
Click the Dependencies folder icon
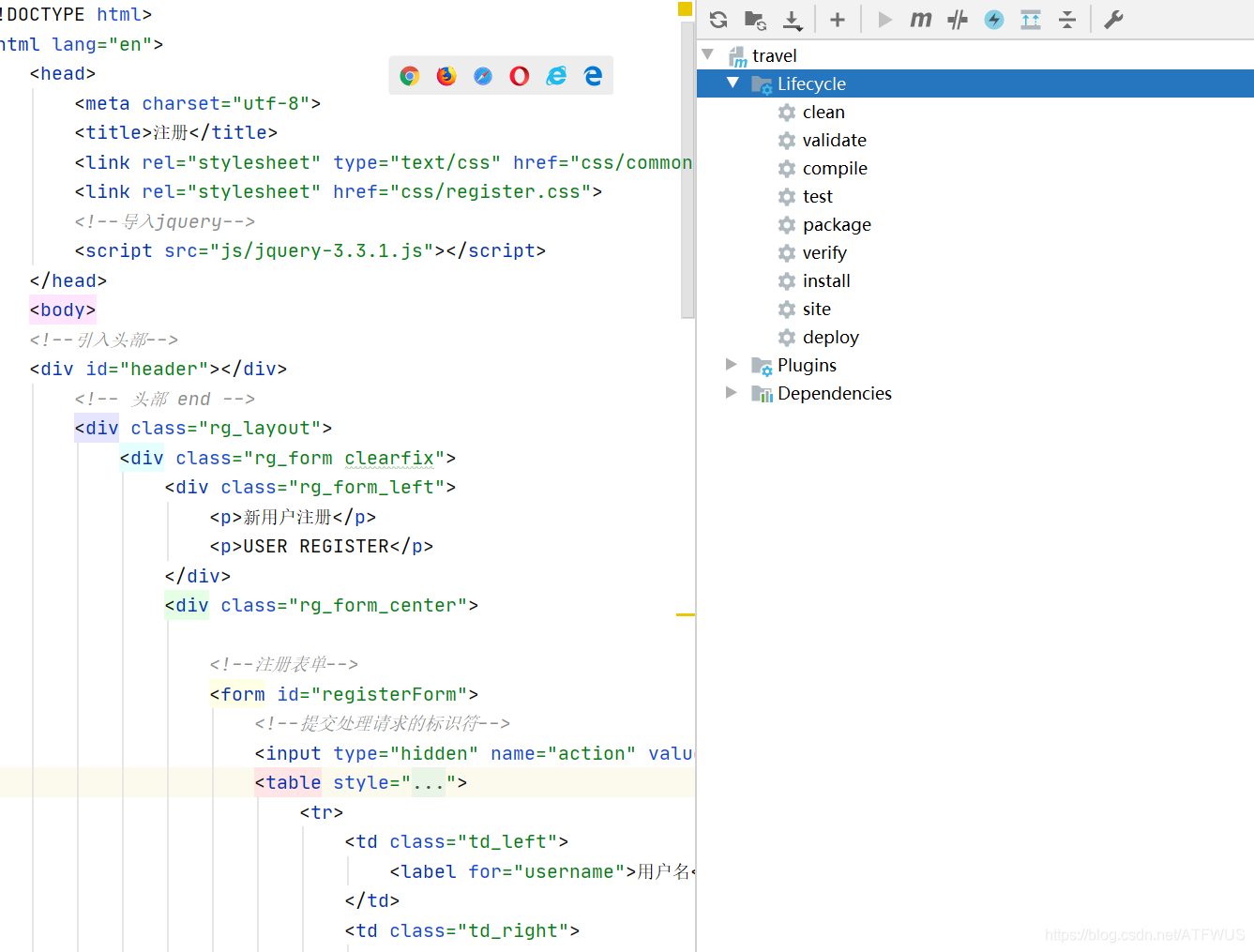(762, 394)
